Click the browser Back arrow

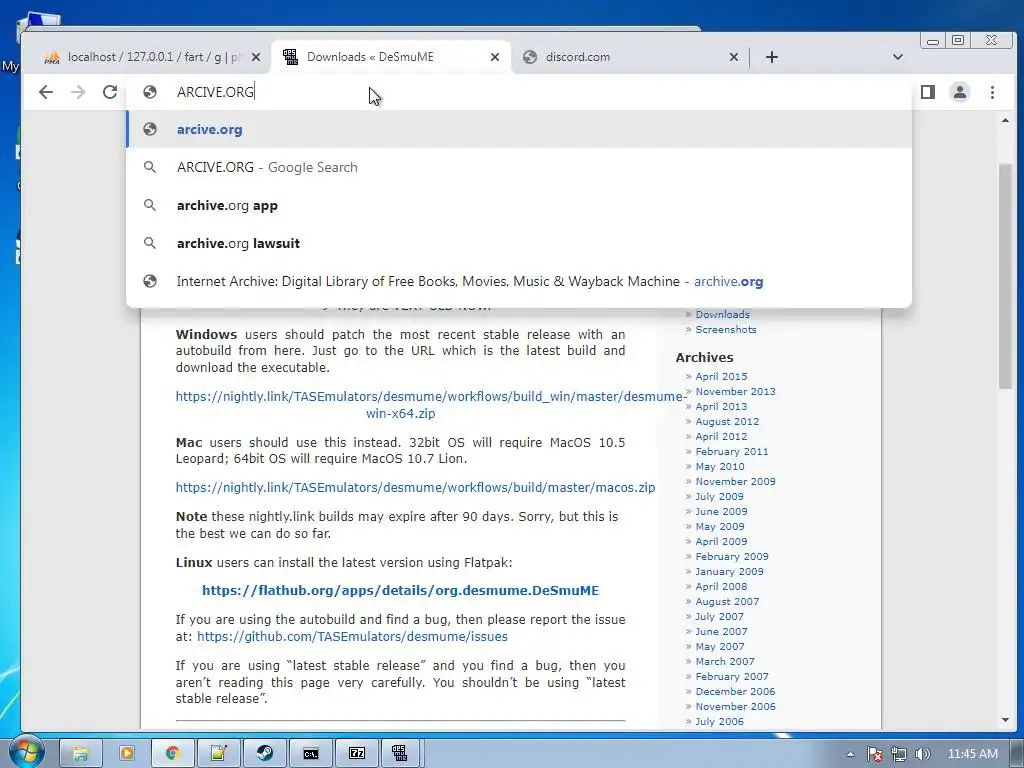pos(46,92)
